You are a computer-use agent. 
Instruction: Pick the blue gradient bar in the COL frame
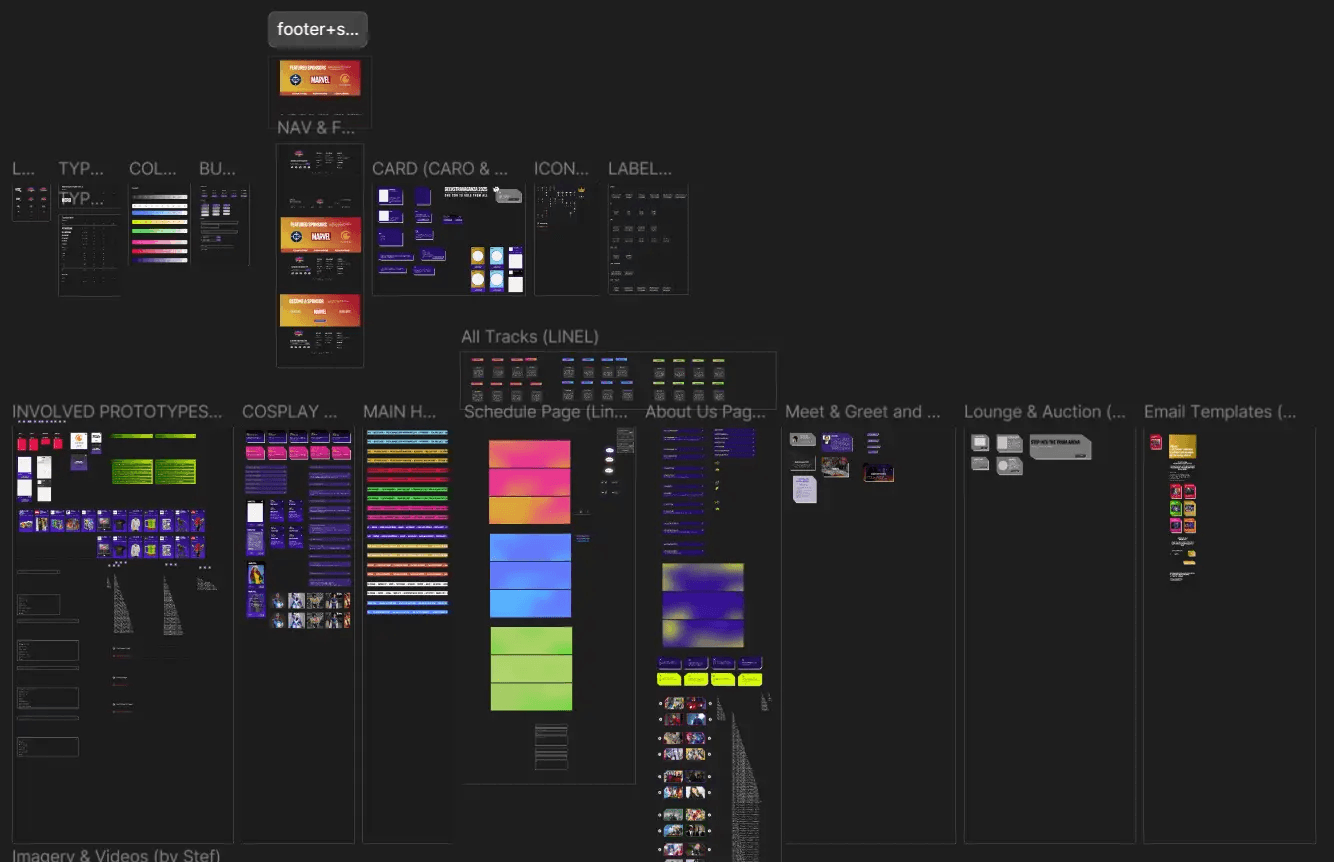159,212
